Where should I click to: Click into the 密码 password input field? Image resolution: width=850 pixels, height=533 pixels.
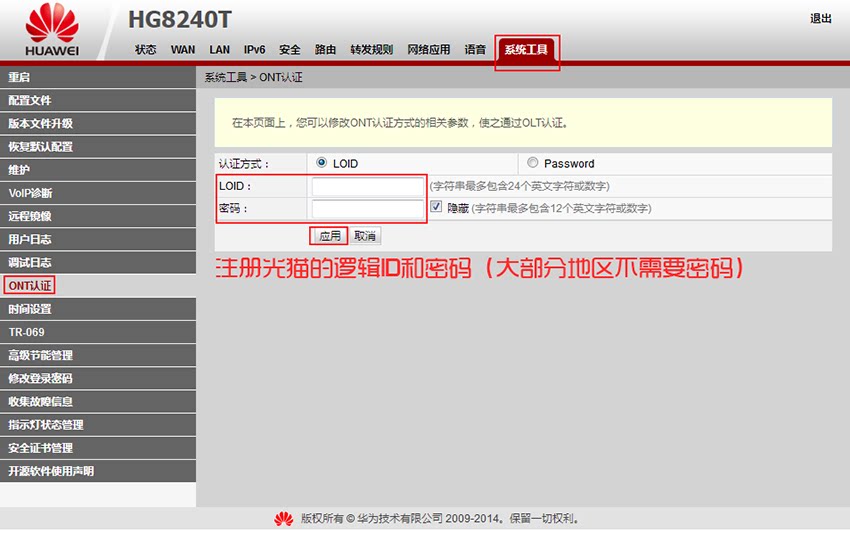(x=368, y=209)
